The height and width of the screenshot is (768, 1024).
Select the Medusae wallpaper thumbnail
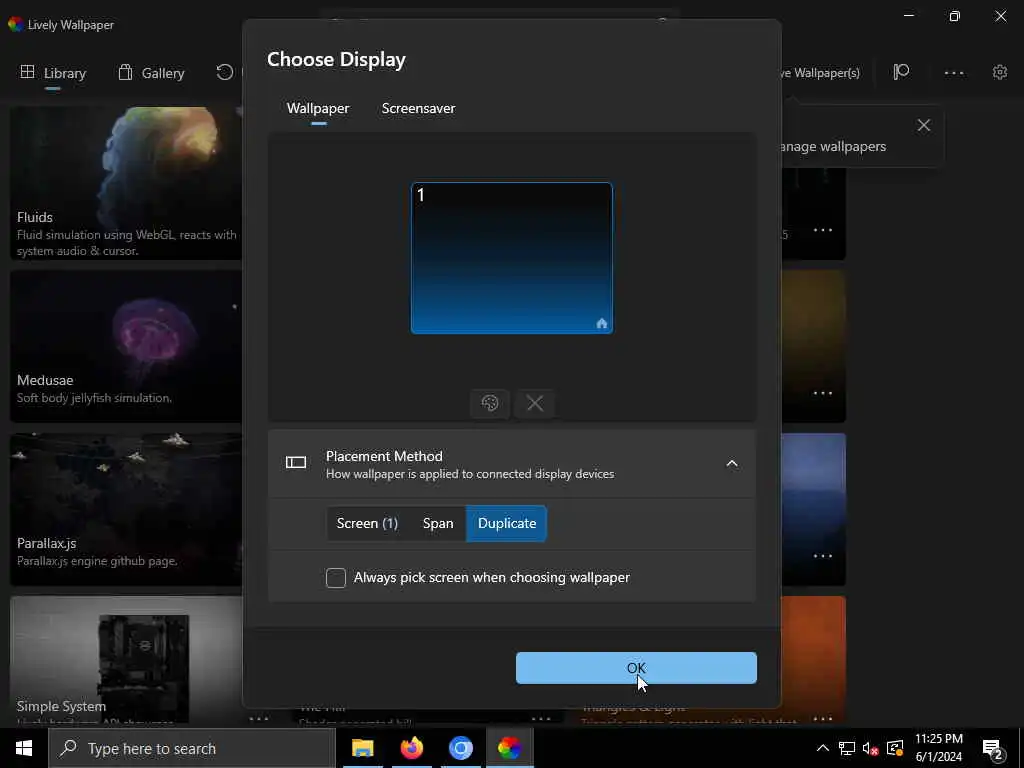click(126, 346)
